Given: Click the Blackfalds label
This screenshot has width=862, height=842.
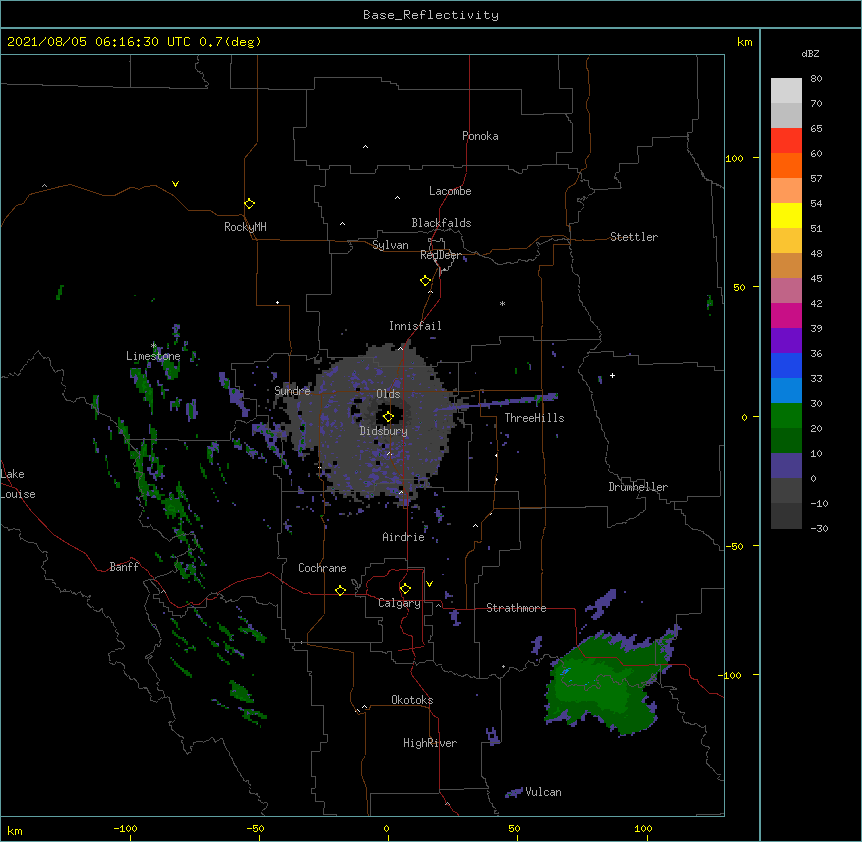Looking at the screenshot, I should coord(441,223).
